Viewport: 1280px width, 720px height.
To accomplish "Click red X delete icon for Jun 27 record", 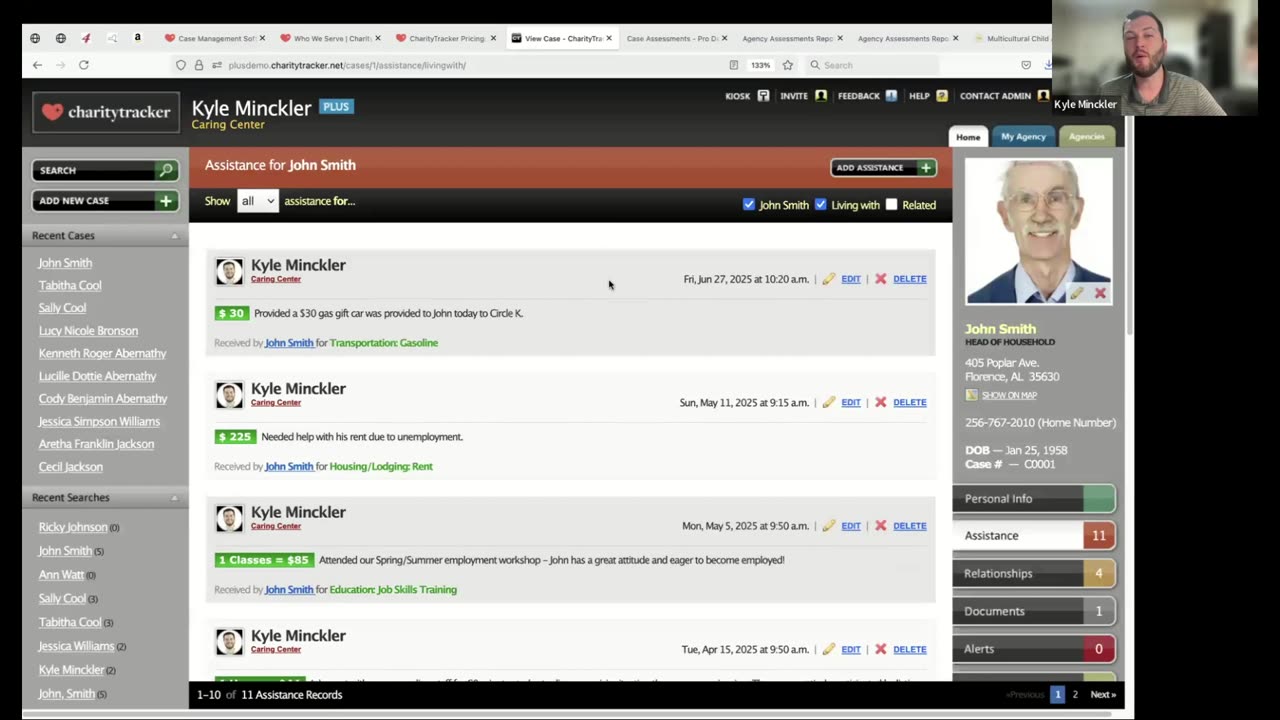I will pos(881,279).
